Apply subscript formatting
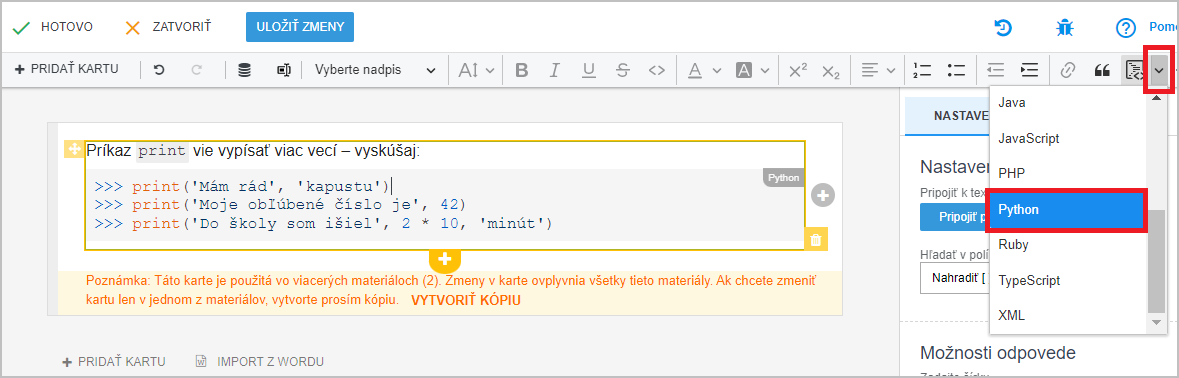The width and height of the screenshot is (1179, 378). (x=831, y=70)
